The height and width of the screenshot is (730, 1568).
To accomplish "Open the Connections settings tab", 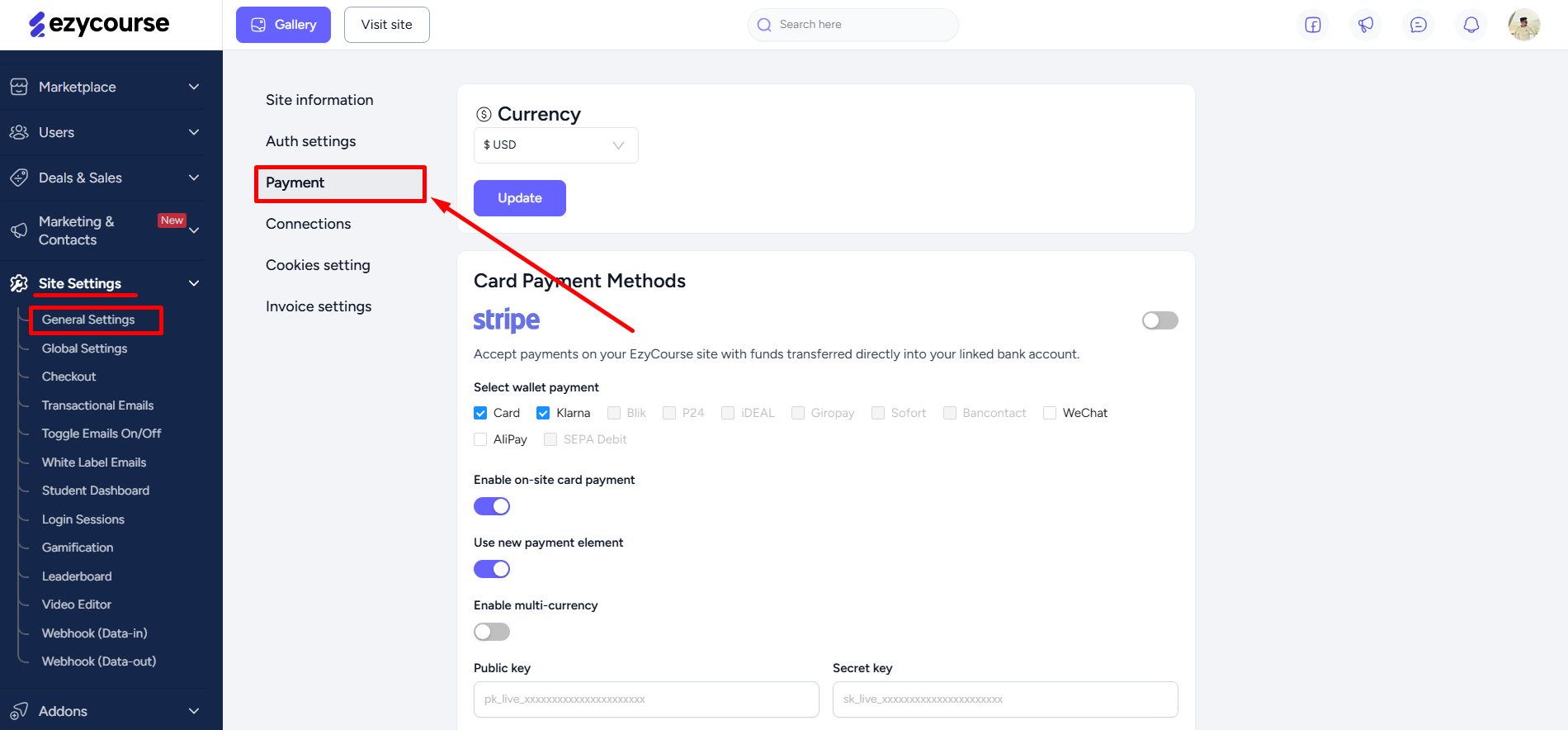I will (308, 224).
